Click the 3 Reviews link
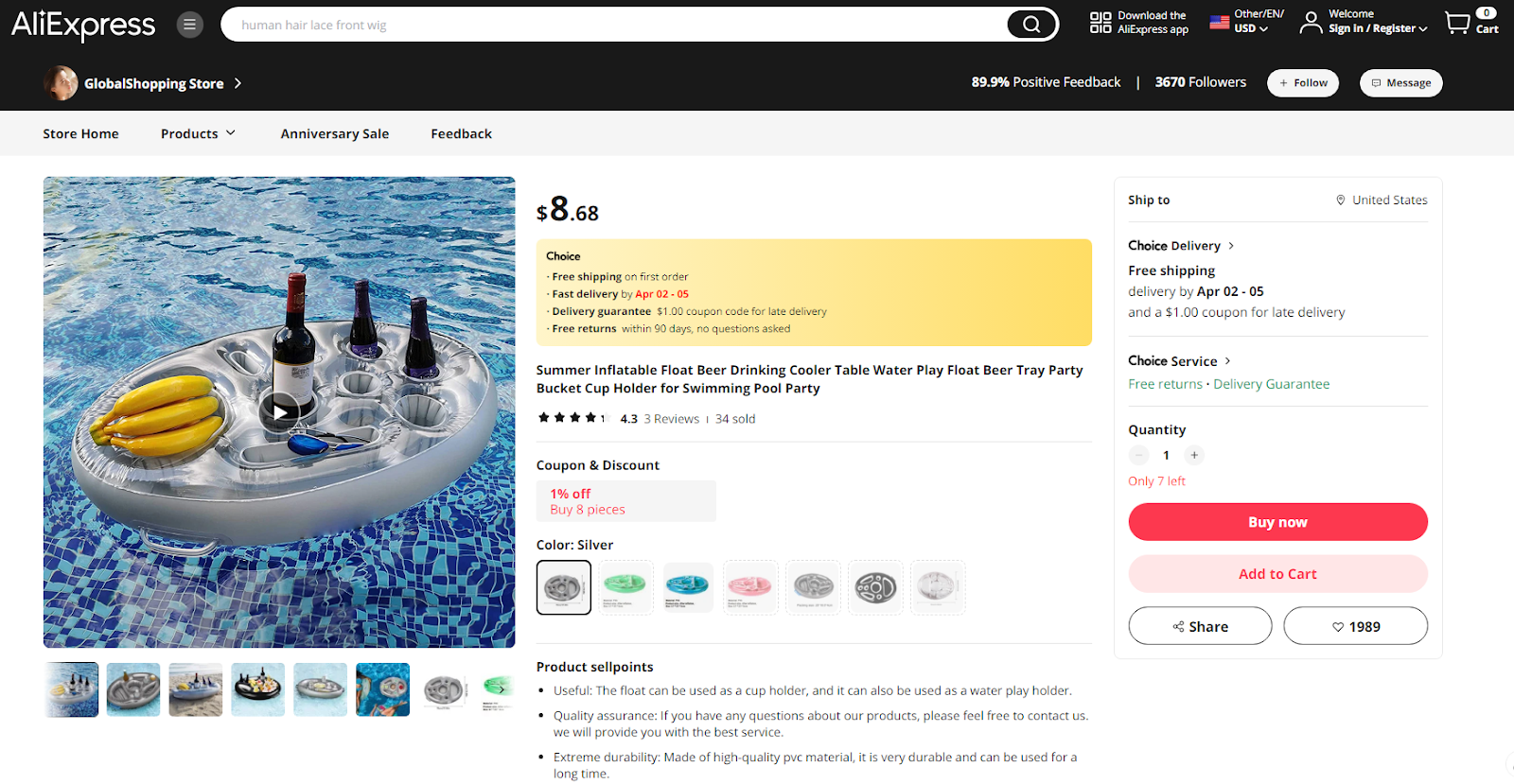The width and height of the screenshot is (1514, 784). tap(672, 419)
